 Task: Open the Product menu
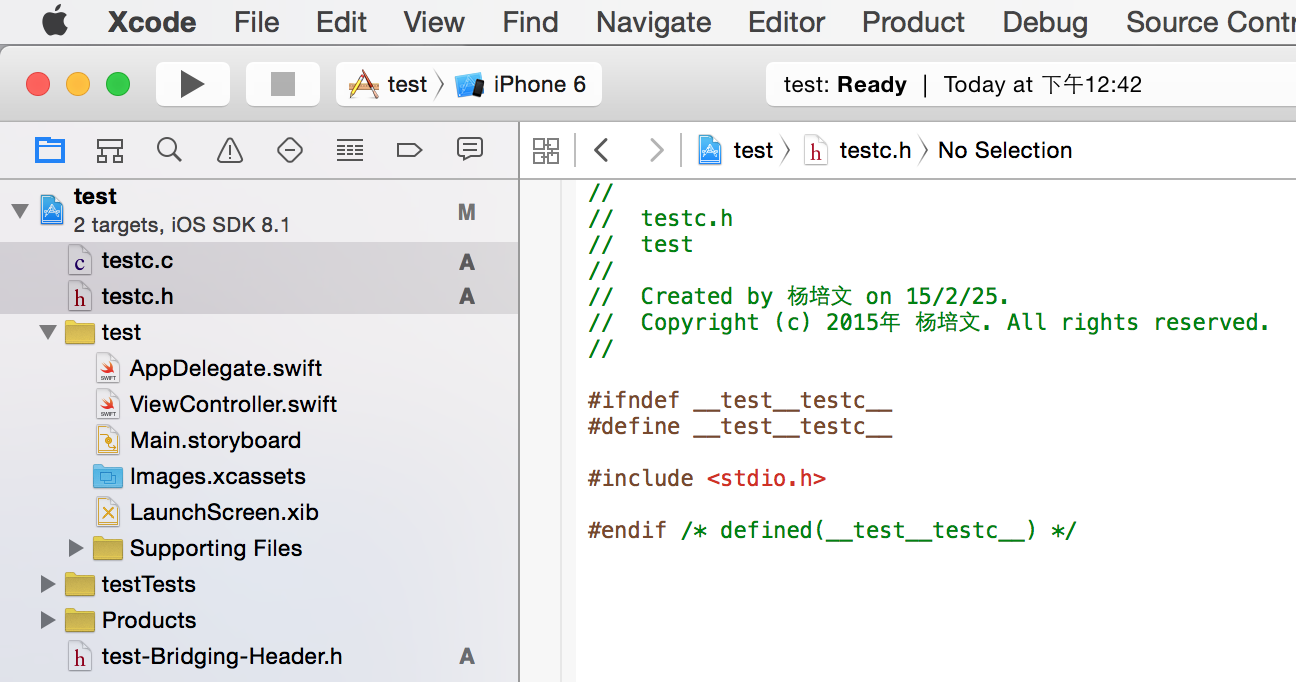(x=912, y=21)
